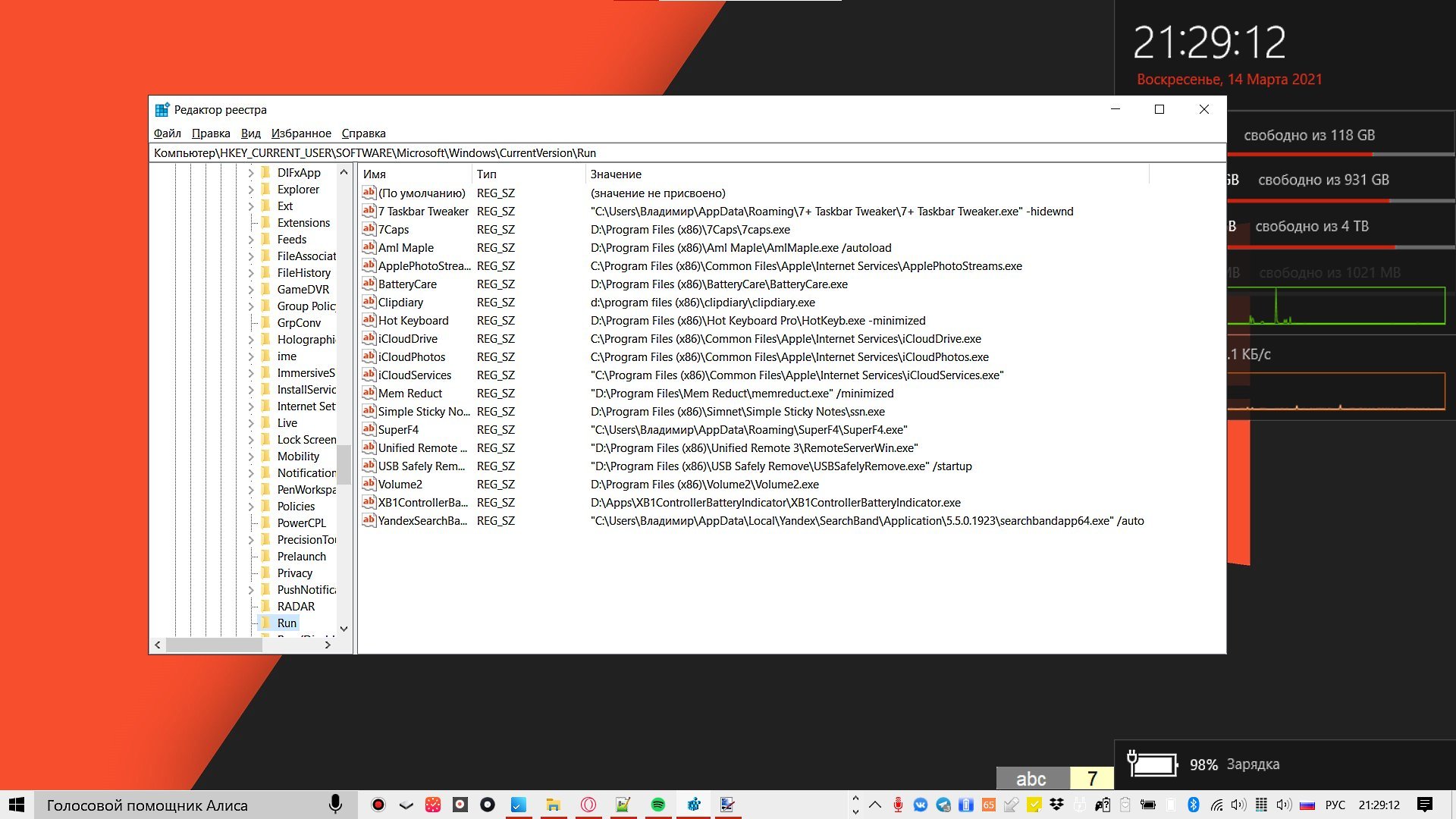Open the Windows Start button
Viewport: 1456px width, 819px height.
[x=17, y=805]
